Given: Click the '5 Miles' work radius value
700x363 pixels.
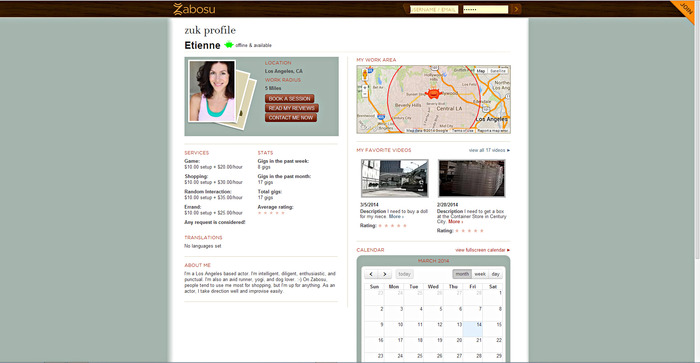Looking at the screenshot, I should [273, 88].
